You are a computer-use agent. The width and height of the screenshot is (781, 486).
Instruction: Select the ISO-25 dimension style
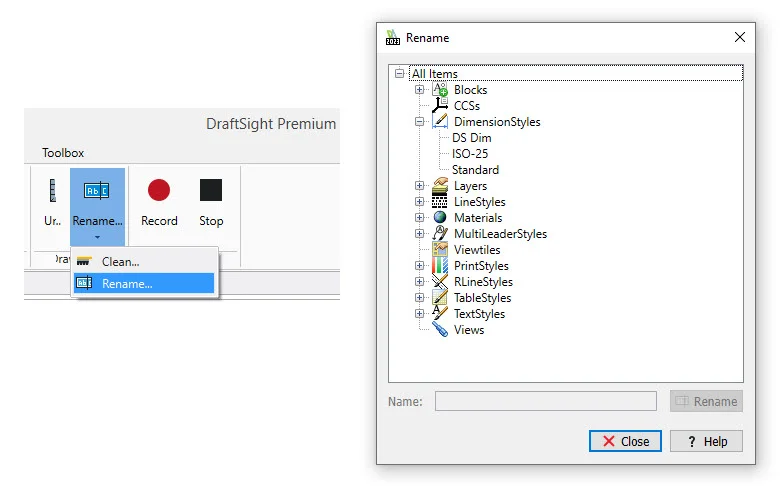[471, 154]
